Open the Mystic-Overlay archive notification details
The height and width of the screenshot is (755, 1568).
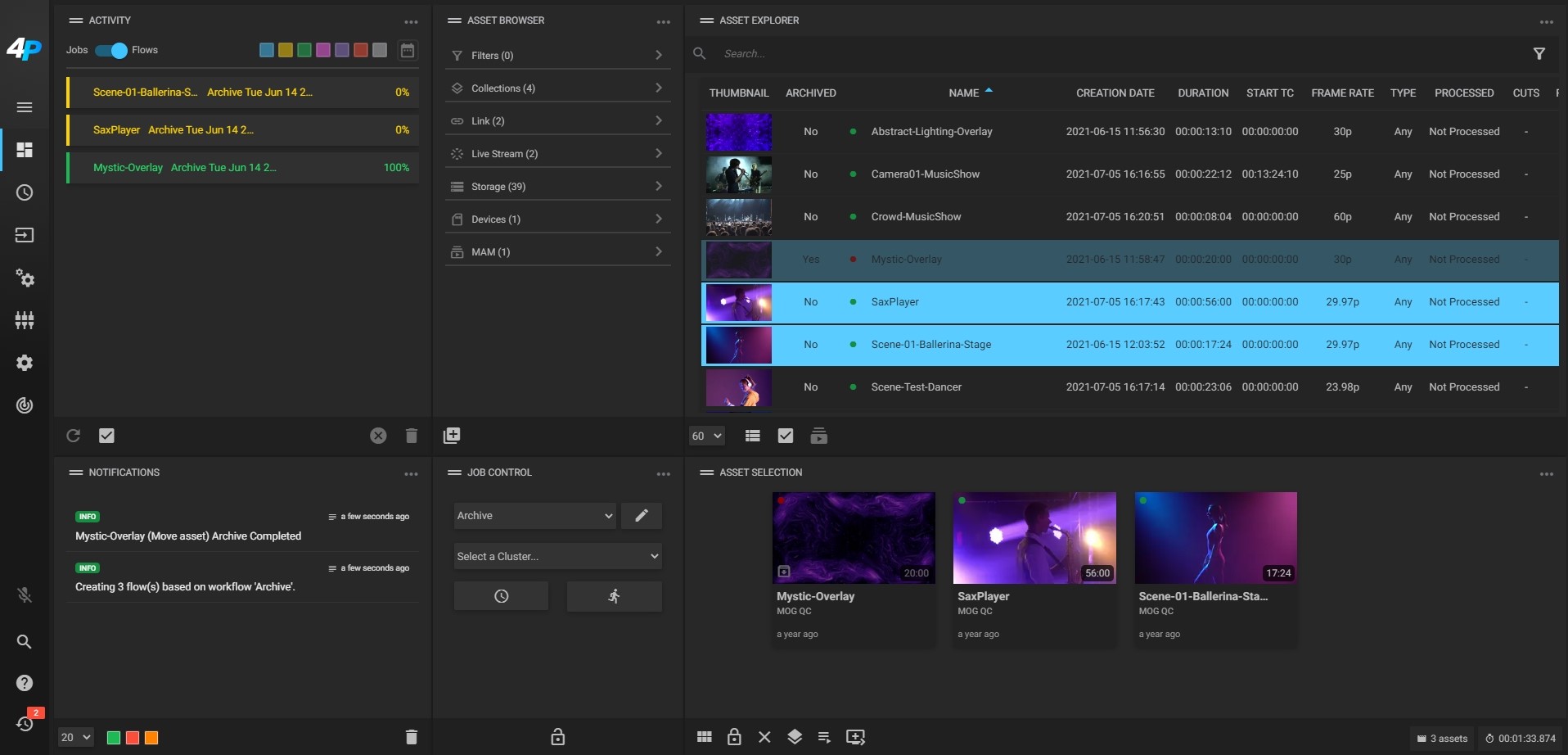(x=188, y=536)
